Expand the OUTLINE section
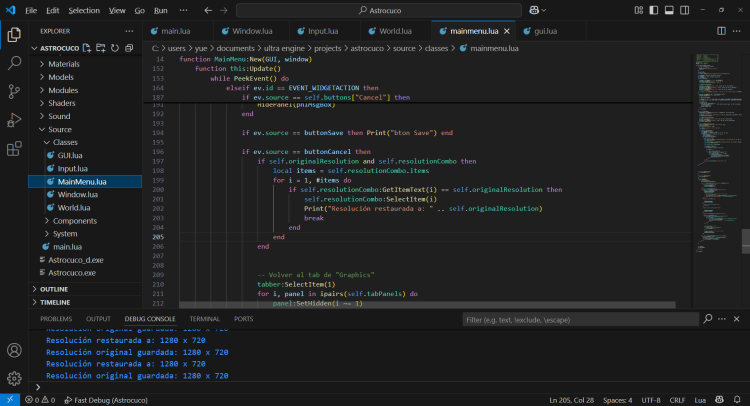 55,289
